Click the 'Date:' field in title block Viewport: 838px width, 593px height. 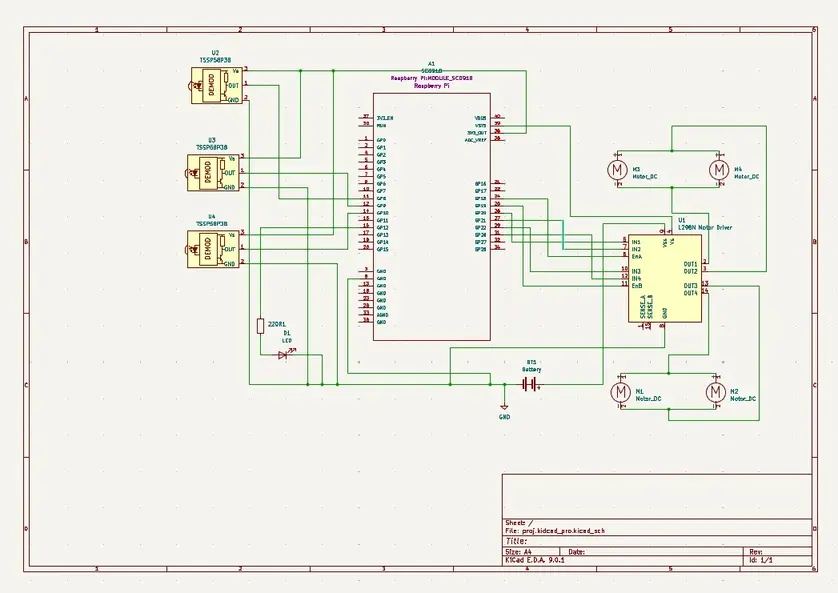point(577,552)
